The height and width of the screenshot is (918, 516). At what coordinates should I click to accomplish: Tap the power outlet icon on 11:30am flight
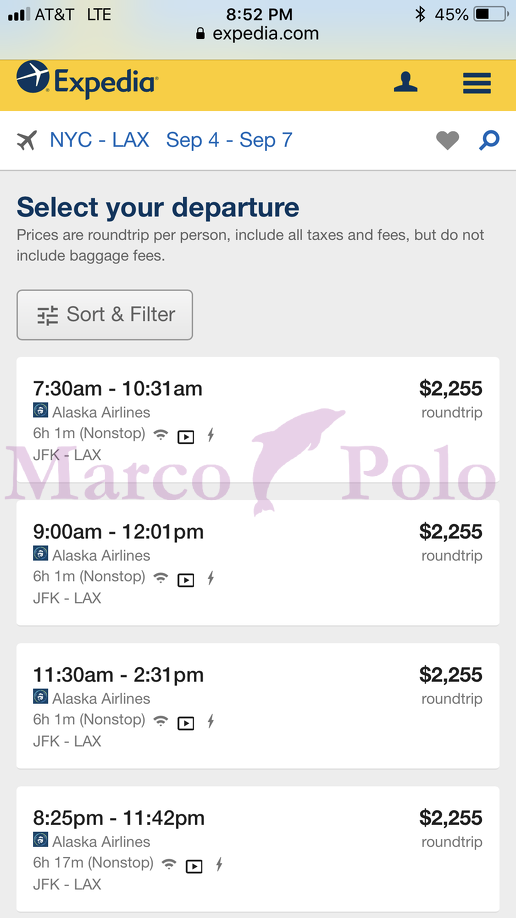211,721
